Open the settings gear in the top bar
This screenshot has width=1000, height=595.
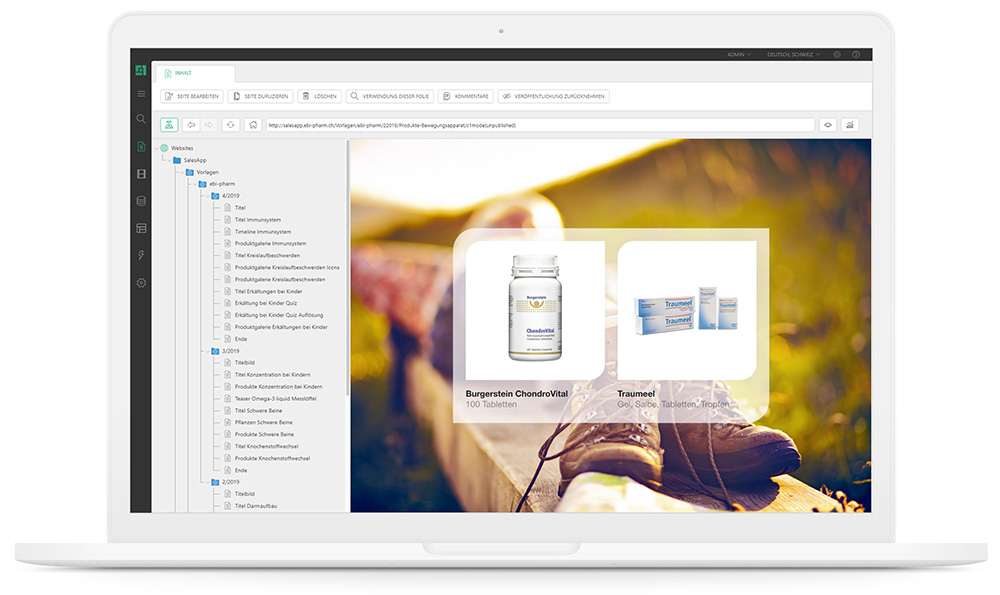[x=837, y=55]
